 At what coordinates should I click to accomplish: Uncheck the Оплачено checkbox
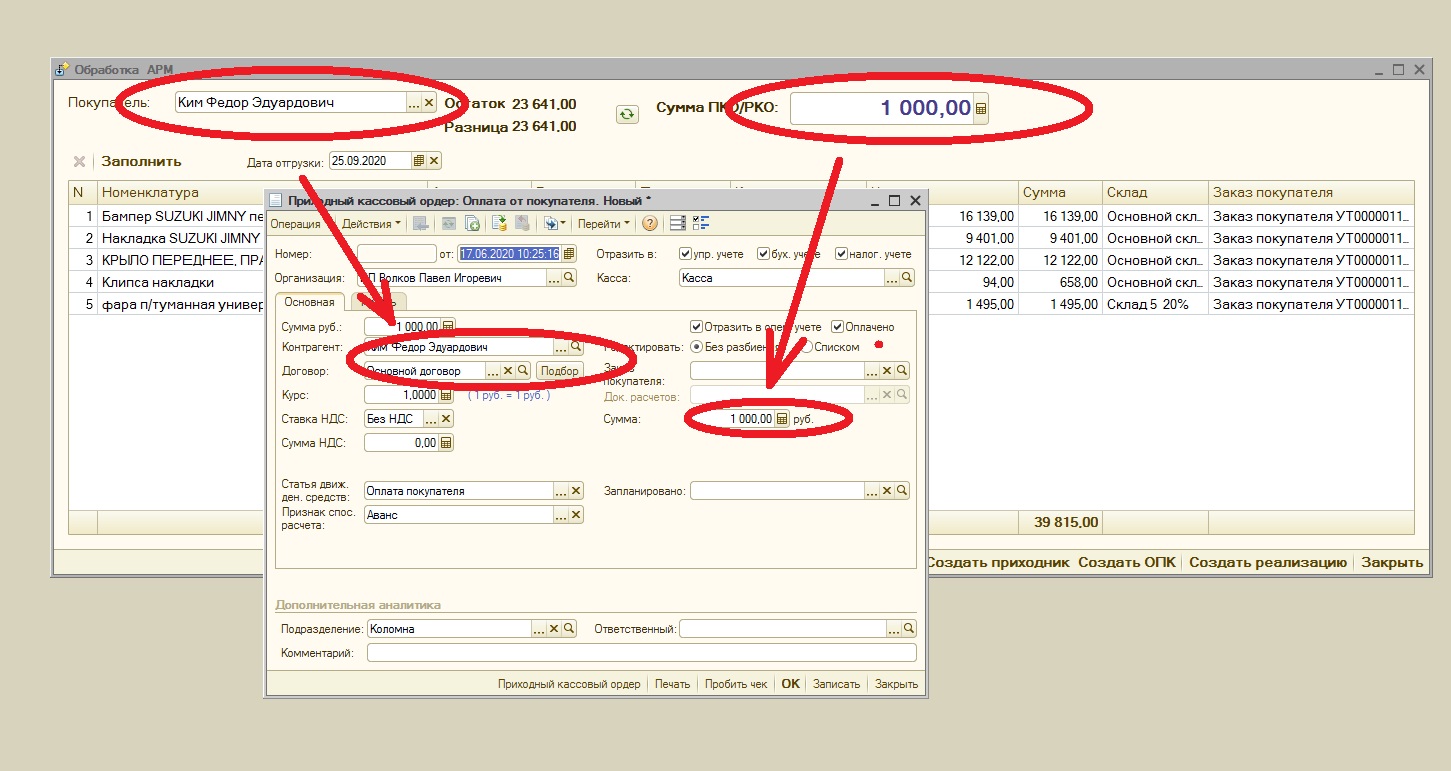(x=837, y=327)
